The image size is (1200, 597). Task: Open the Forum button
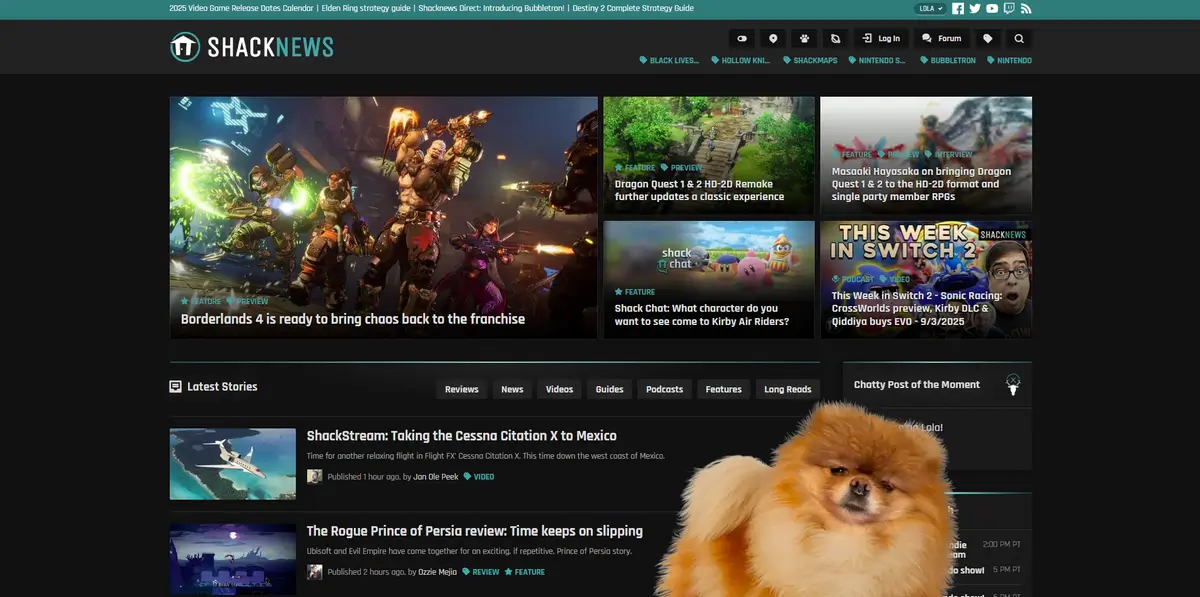[x=942, y=39]
